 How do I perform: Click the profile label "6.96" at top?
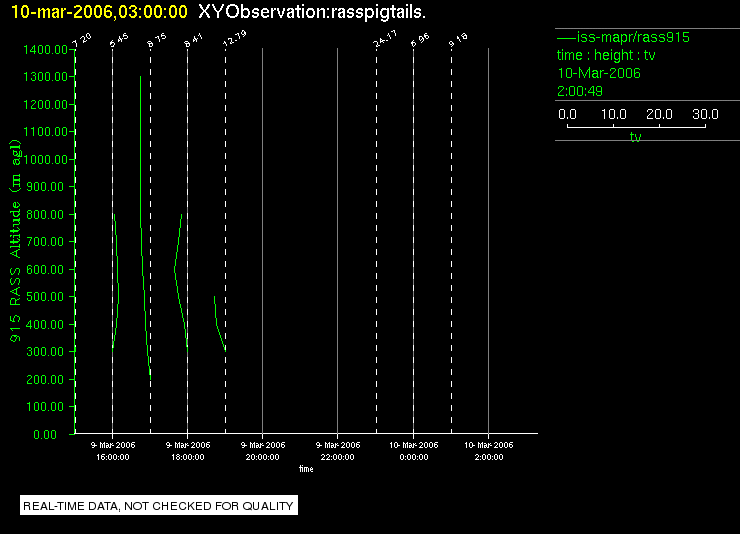(420, 41)
